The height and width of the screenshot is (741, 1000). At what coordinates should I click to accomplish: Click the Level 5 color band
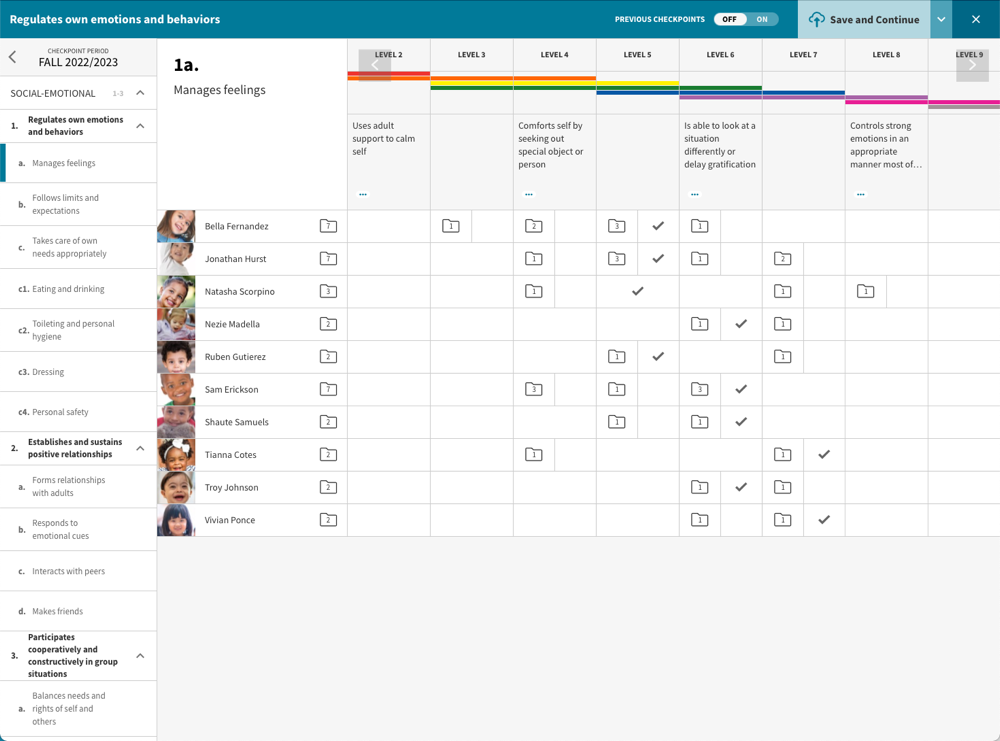(x=637, y=87)
